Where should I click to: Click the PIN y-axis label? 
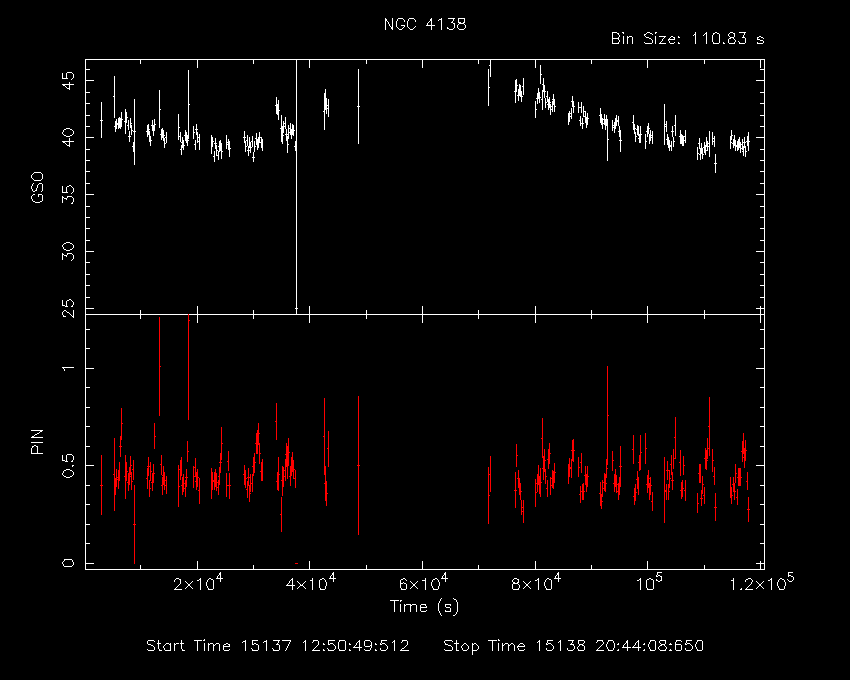[37, 441]
